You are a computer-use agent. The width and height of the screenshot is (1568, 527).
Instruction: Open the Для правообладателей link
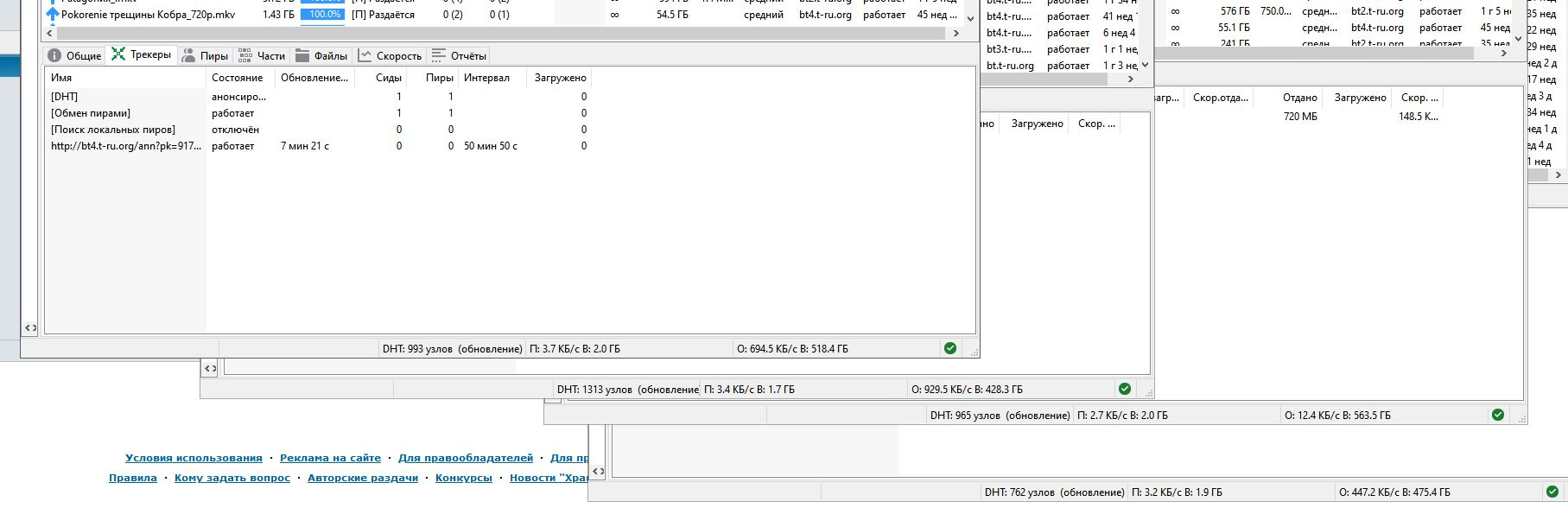pos(466,458)
